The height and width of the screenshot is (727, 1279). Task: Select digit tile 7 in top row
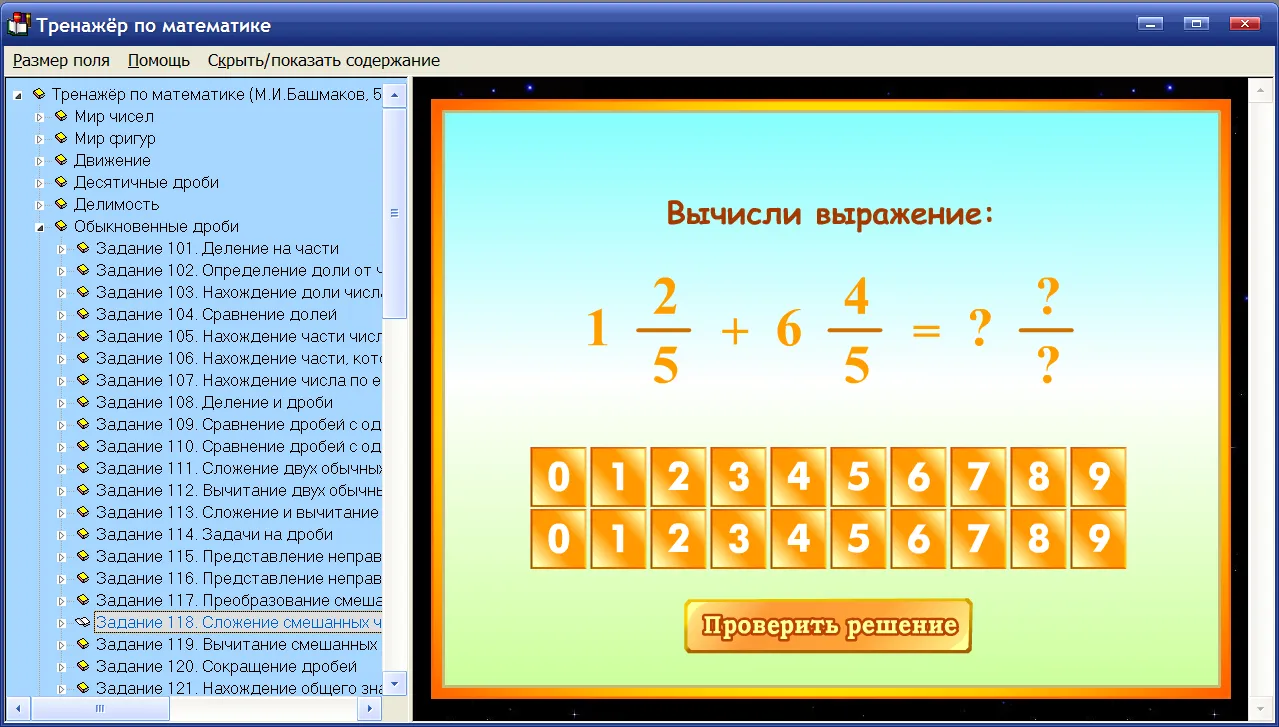click(x=978, y=477)
